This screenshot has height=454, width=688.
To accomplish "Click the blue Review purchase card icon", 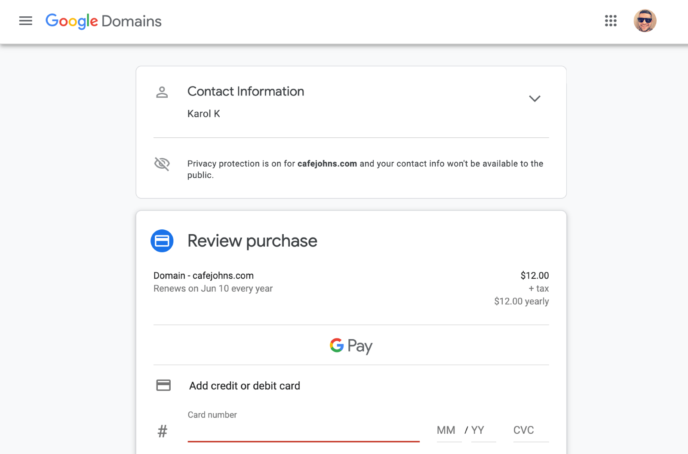I will pyautogui.click(x=162, y=241).
